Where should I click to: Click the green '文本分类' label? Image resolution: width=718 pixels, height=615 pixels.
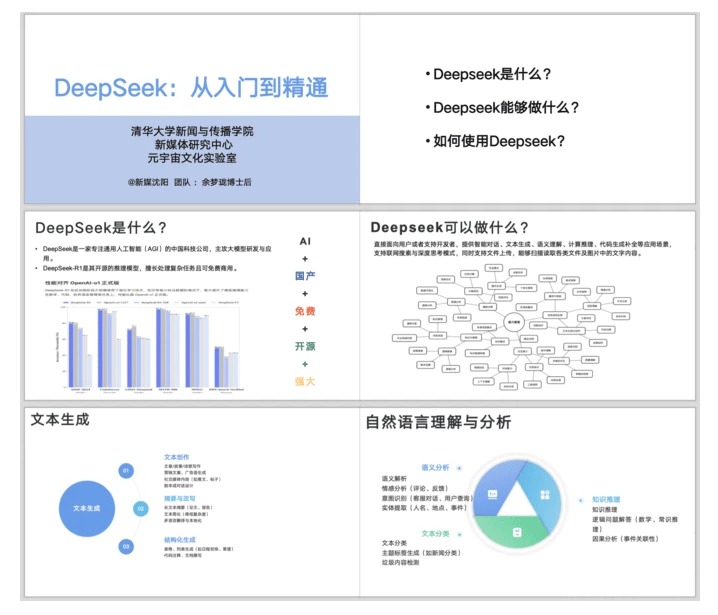pyautogui.click(x=435, y=533)
